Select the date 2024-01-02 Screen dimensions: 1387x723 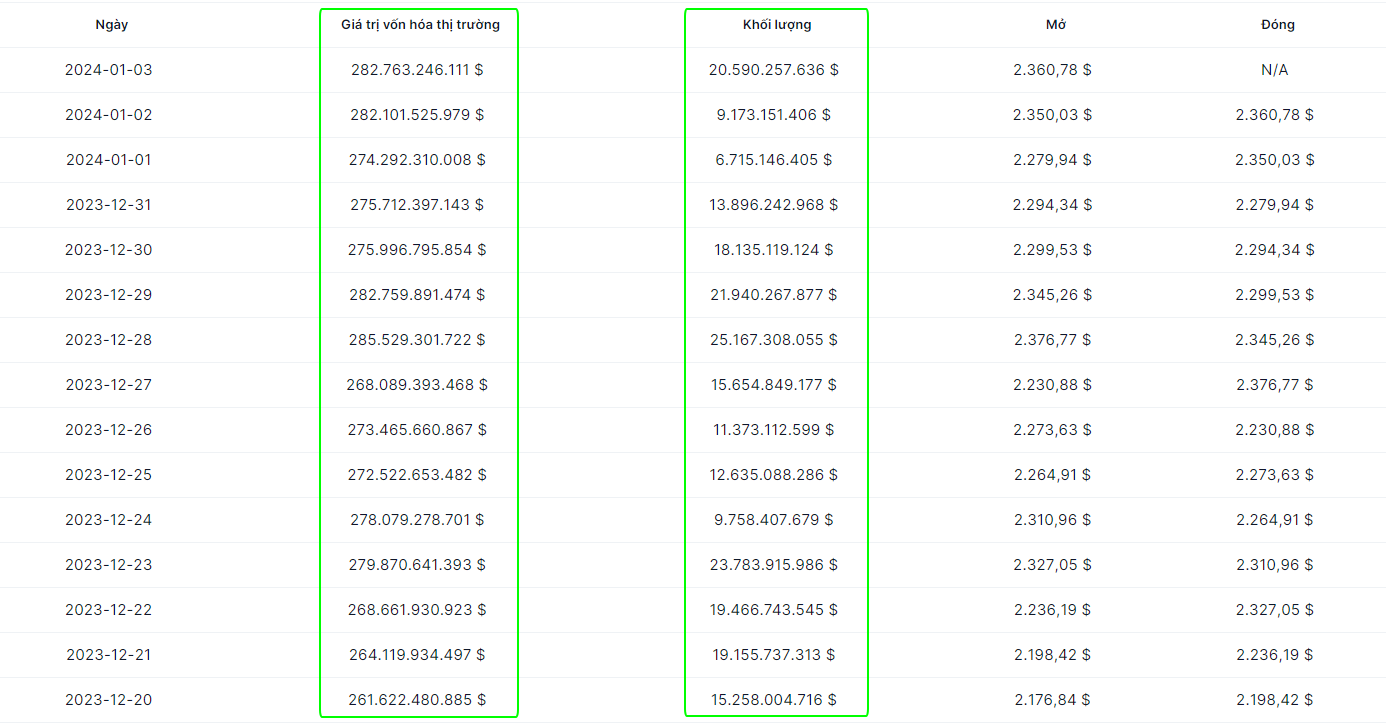pos(109,115)
